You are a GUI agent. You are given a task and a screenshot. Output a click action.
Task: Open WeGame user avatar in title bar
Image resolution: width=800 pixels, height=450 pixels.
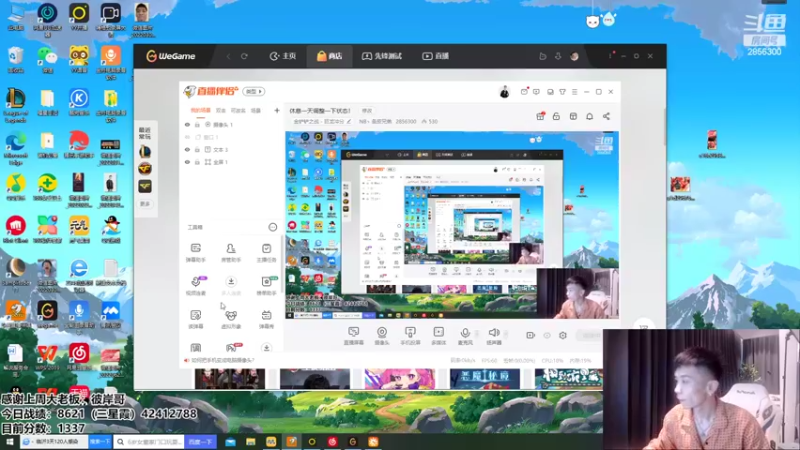coord(574,56)
